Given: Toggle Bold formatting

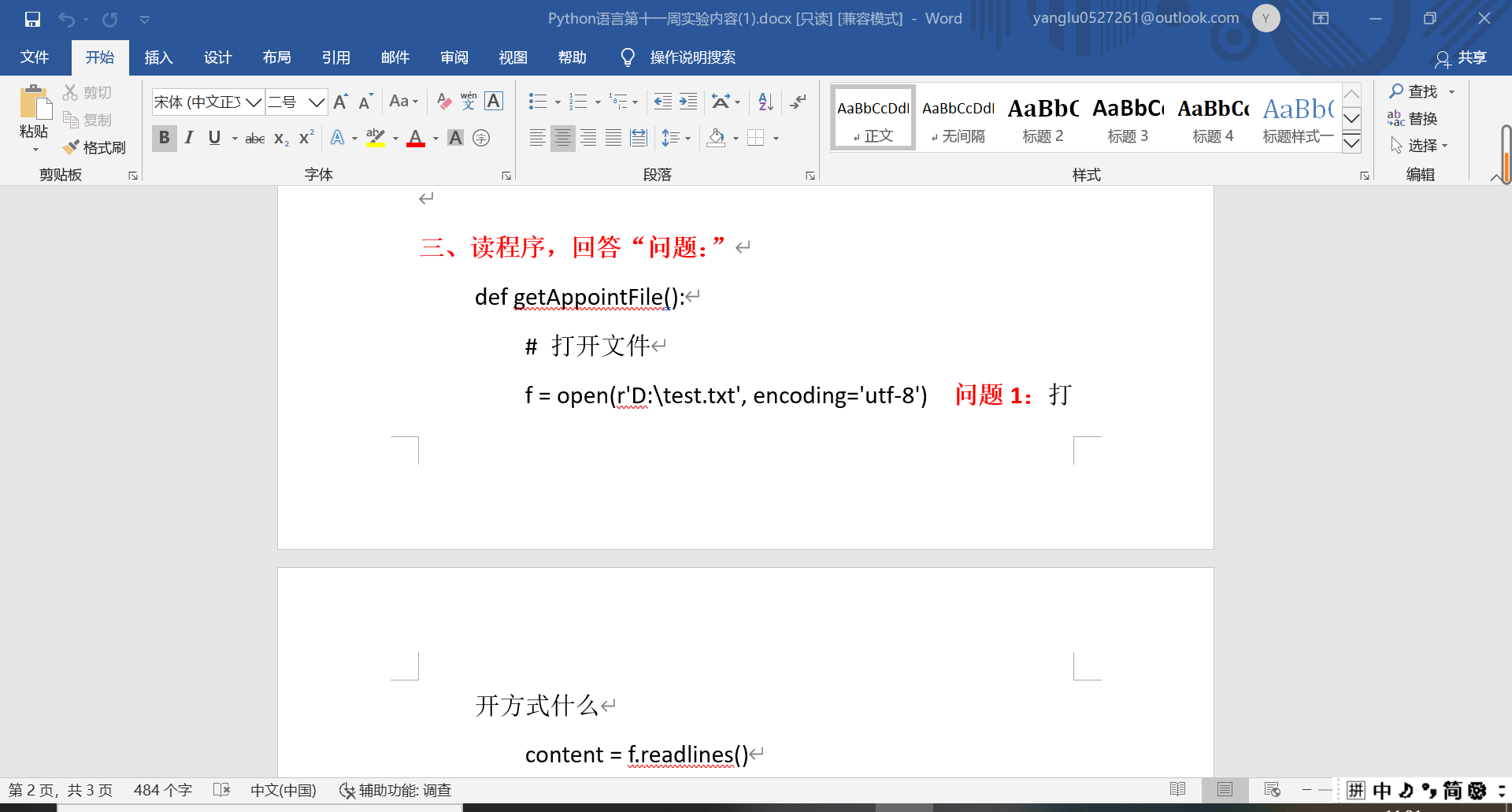Looking at the screenshot, I should coord(164,138).
